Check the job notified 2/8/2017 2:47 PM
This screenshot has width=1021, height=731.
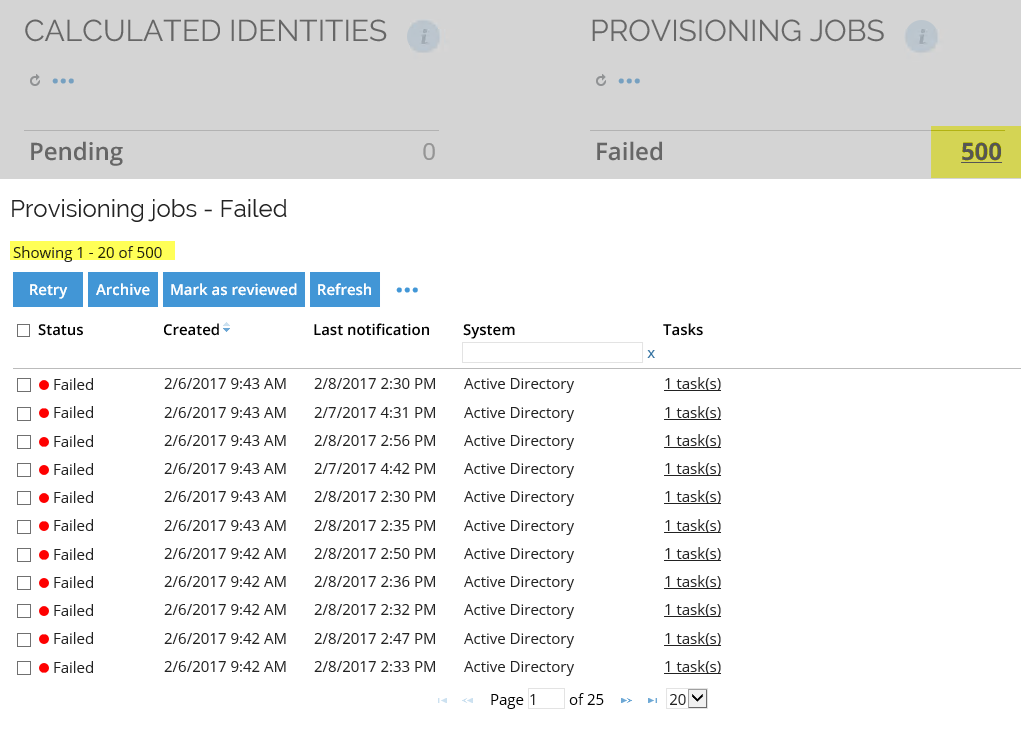23,640
